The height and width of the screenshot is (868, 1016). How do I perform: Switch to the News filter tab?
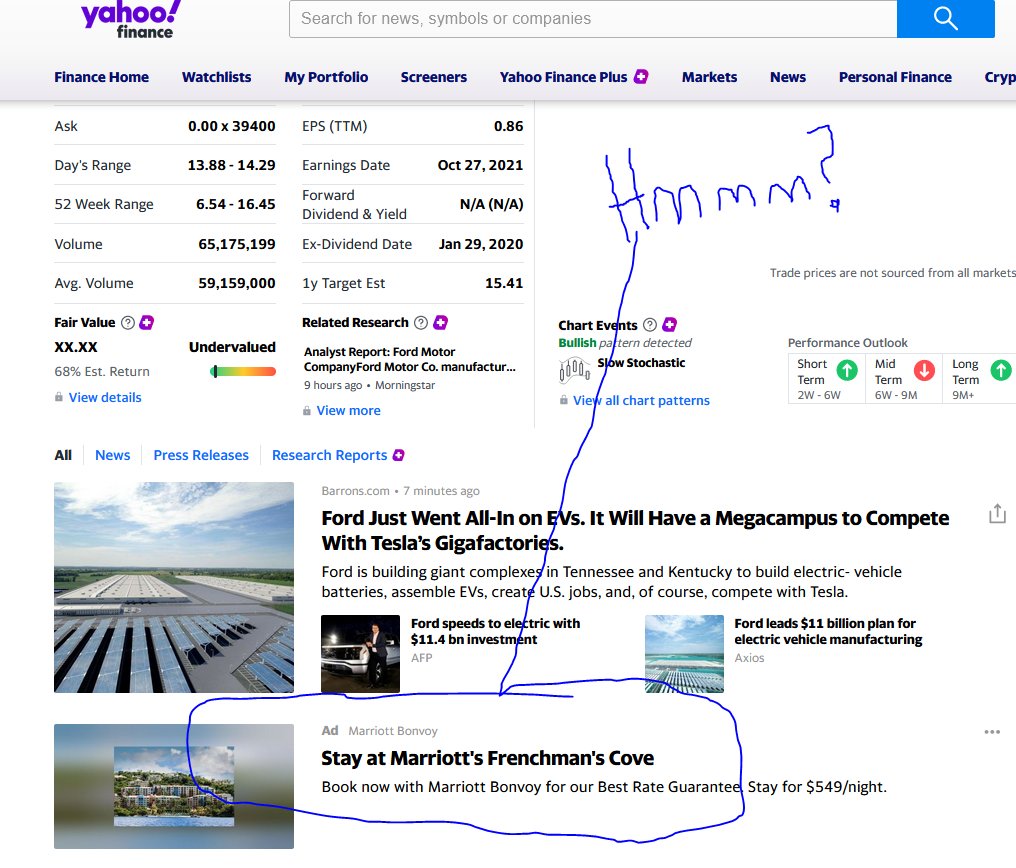click(x=113, y=455)
